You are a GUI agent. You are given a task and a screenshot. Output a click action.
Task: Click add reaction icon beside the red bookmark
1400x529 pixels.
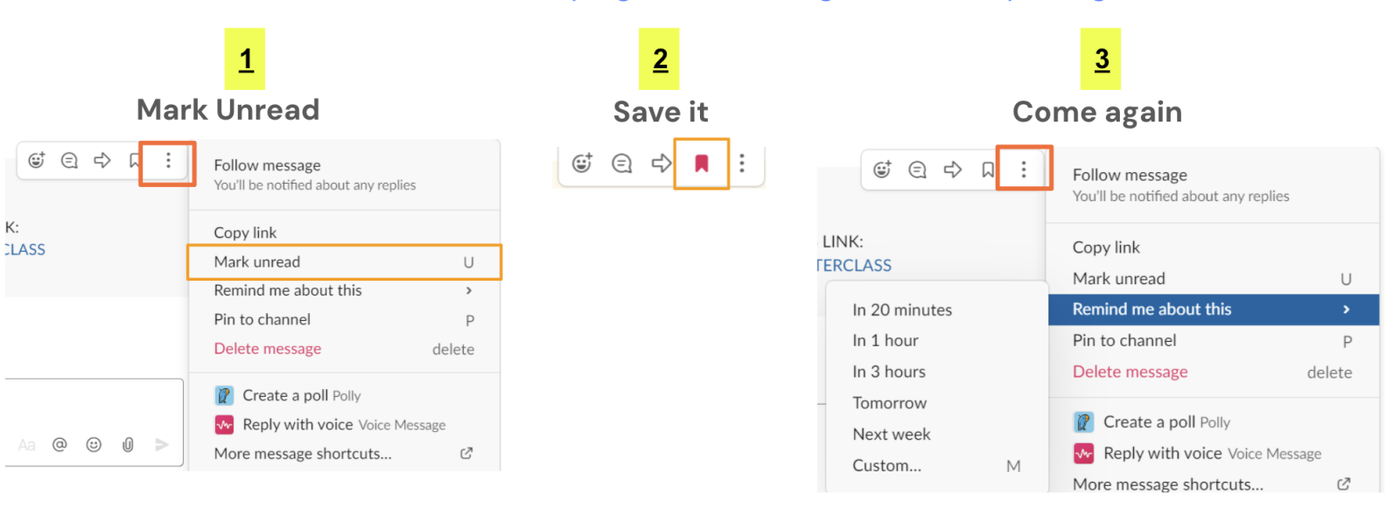pyautogui.click(x=582, y=163)
